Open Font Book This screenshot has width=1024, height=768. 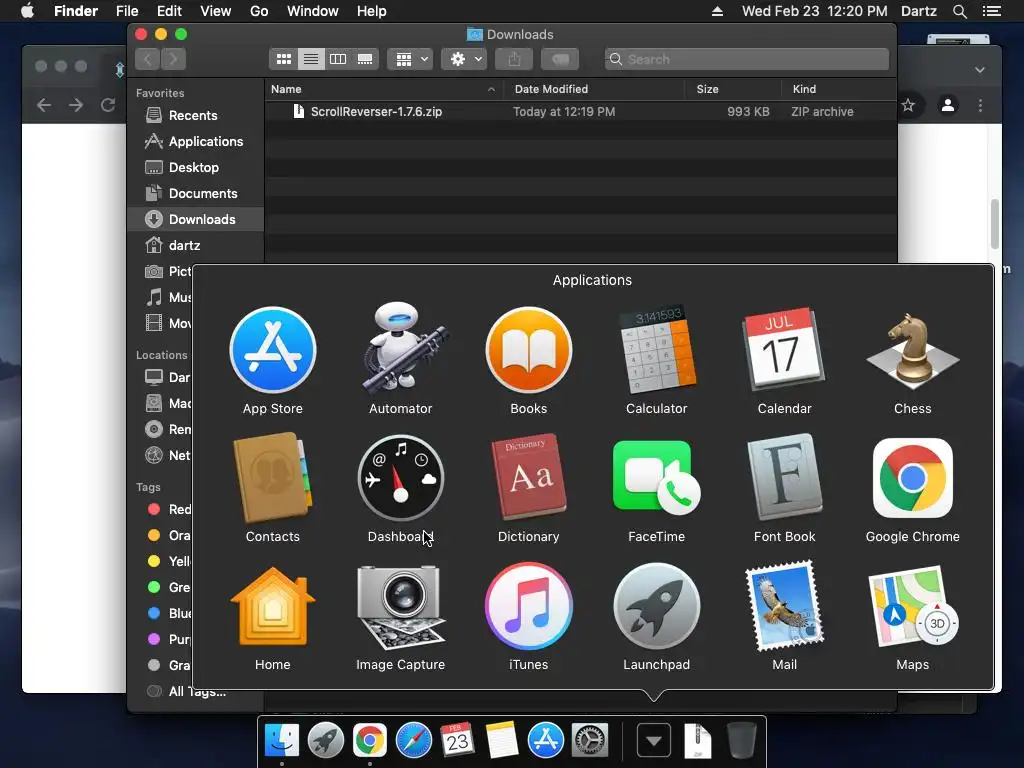(784, 478)
